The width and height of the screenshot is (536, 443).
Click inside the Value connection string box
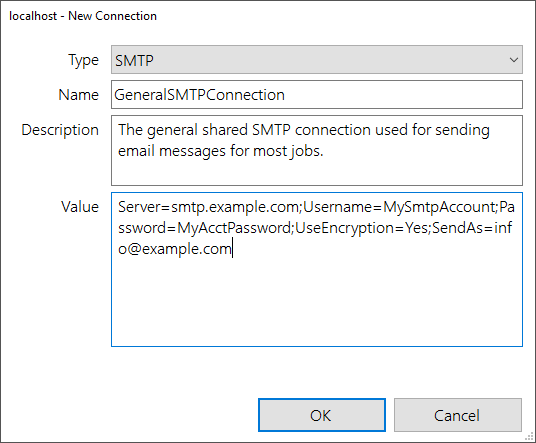[317, 269]
